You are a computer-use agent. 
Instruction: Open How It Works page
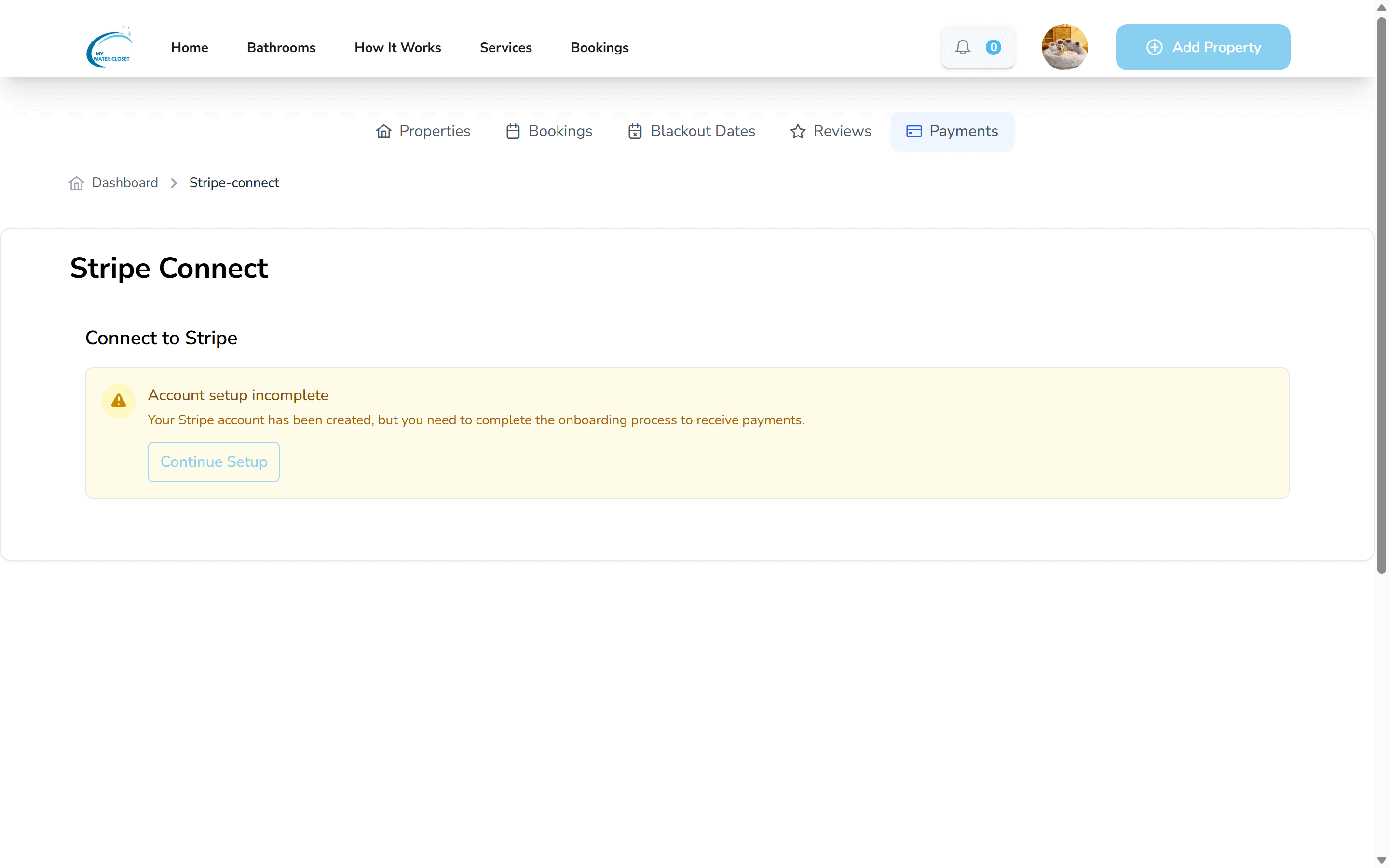pyautogui.click(x=398, y=48)
